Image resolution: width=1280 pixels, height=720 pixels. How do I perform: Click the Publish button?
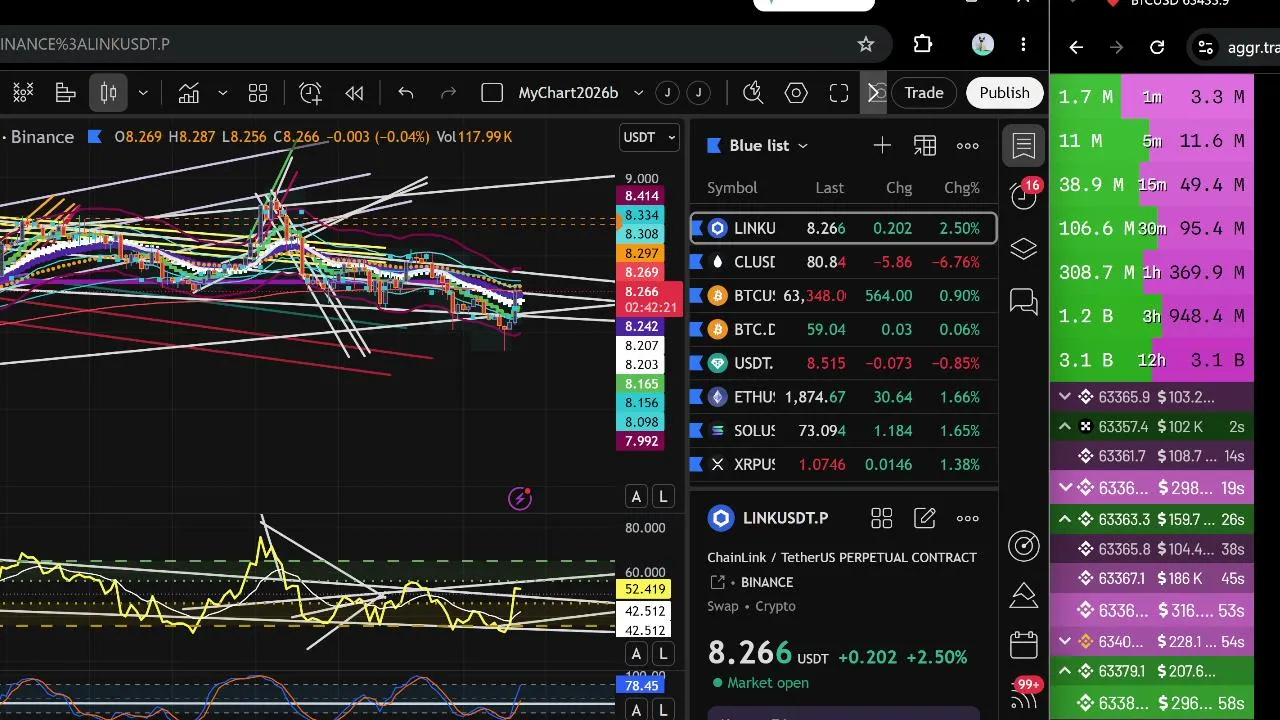click(1004, 93)
